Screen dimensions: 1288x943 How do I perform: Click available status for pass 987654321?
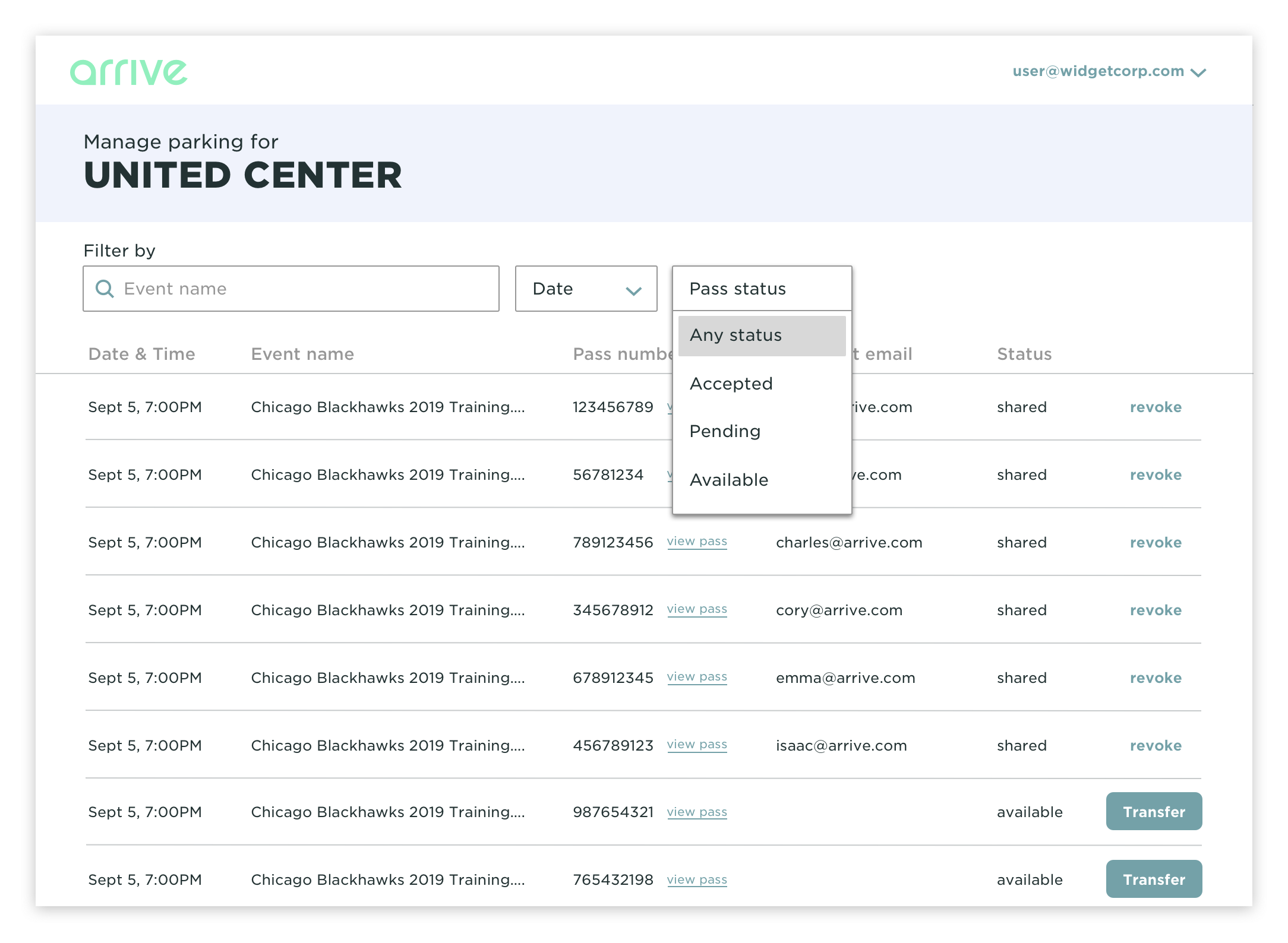point(1030,812)
